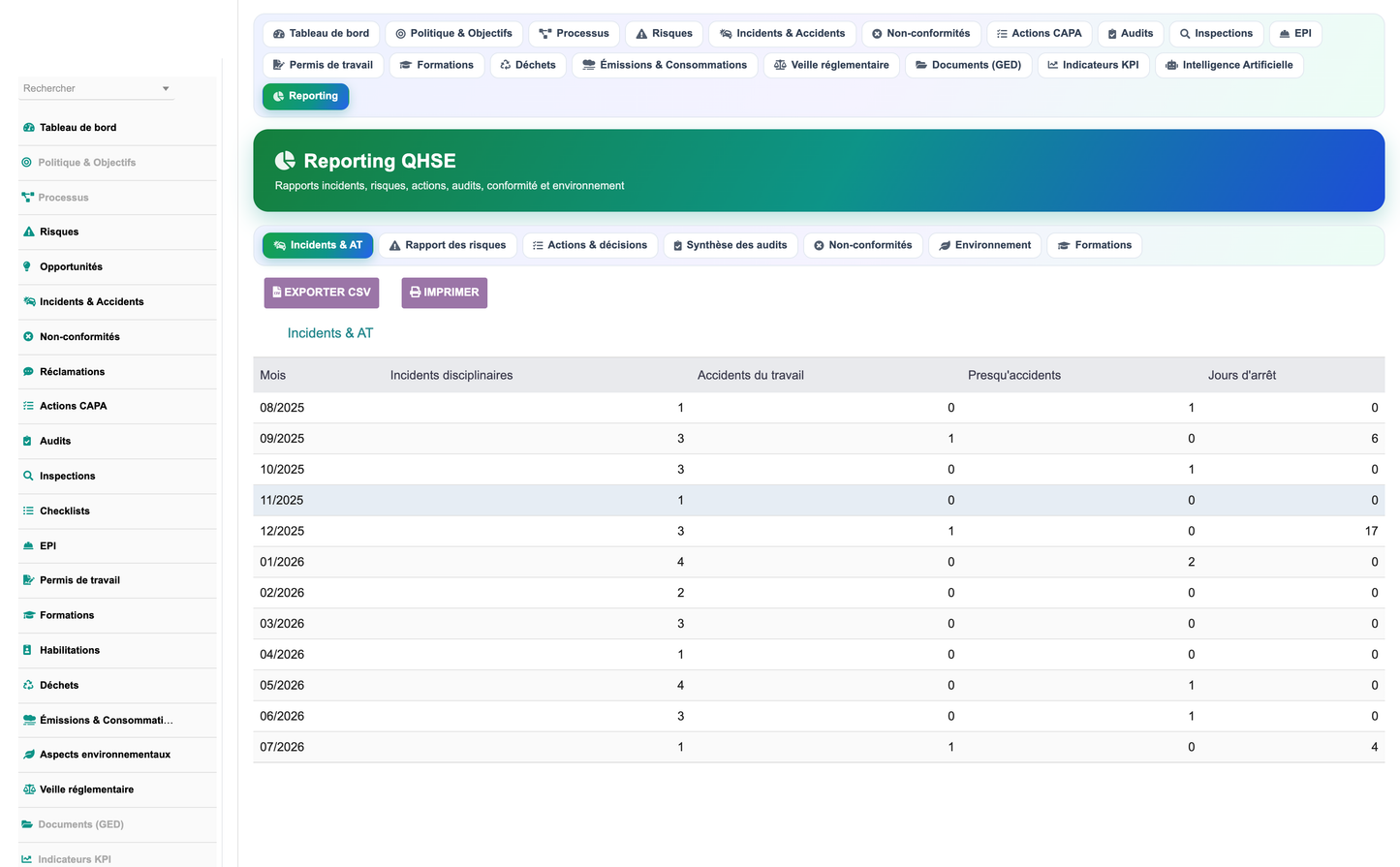This screenshot has height=867, width=1400.
Task: Go to the top Déchets tab
Action: (x=527, y=65)
